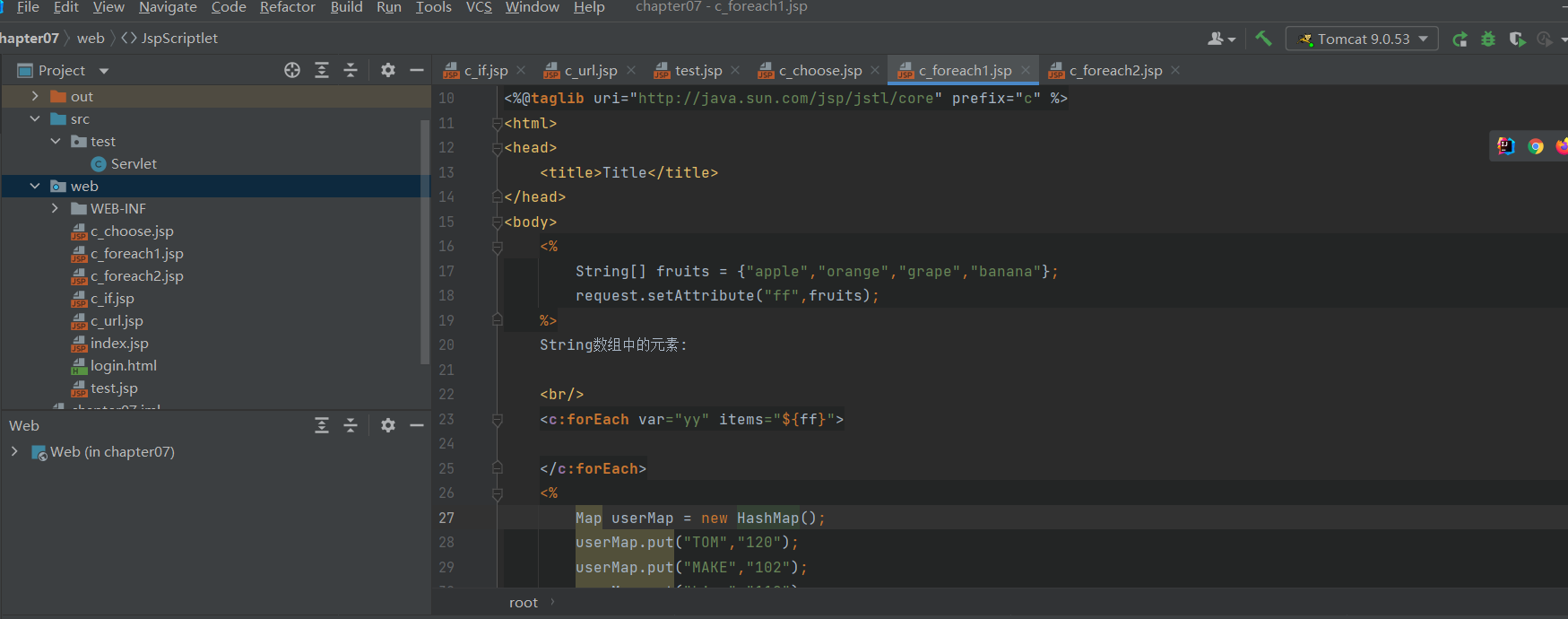Image resolution: width=1568 pixels, height=619 pixels.
Task: Open the Navigate menu
Action: (x=168, y=7)
